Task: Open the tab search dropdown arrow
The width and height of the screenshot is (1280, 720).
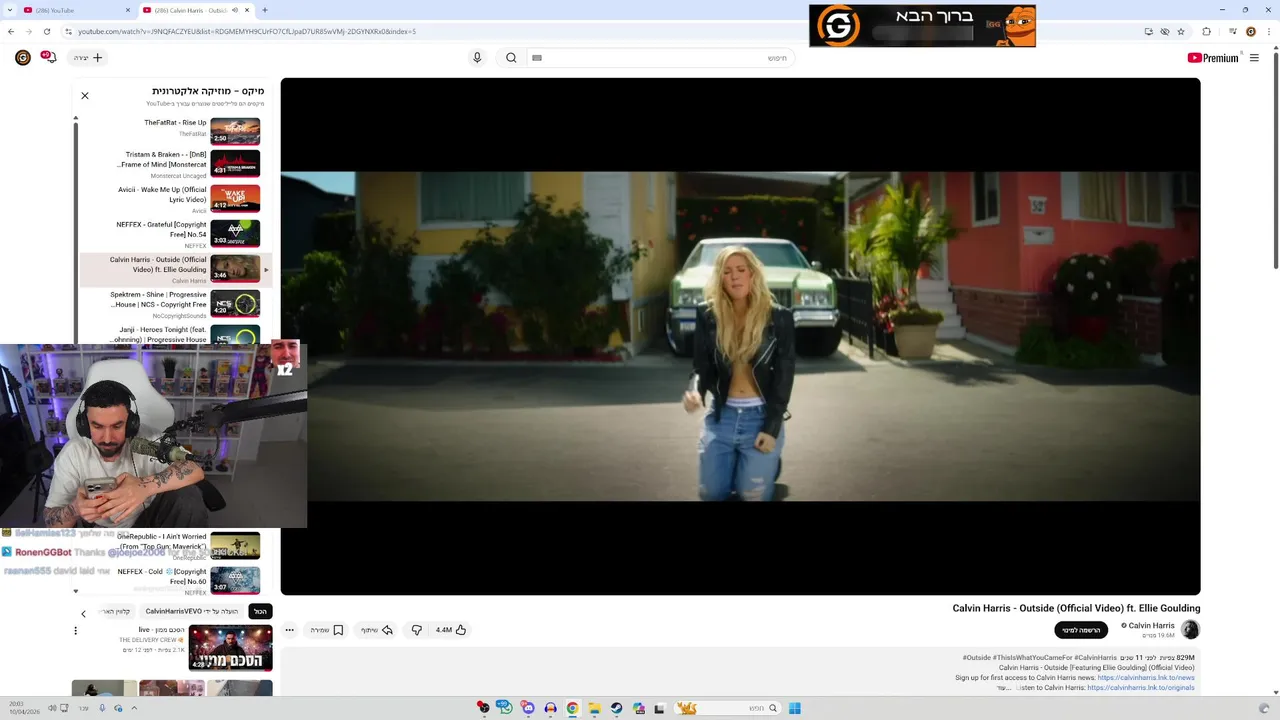Action: [9, 10]
